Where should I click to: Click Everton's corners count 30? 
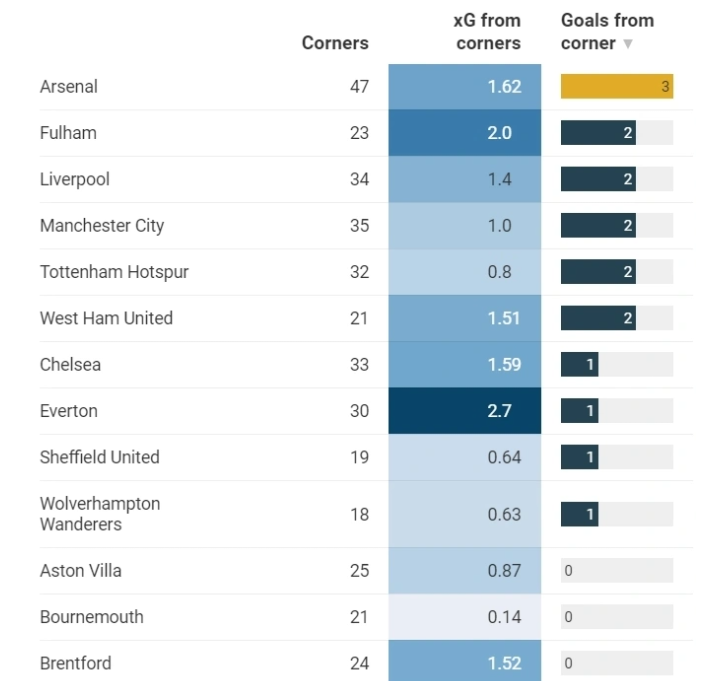click(359, 411)
